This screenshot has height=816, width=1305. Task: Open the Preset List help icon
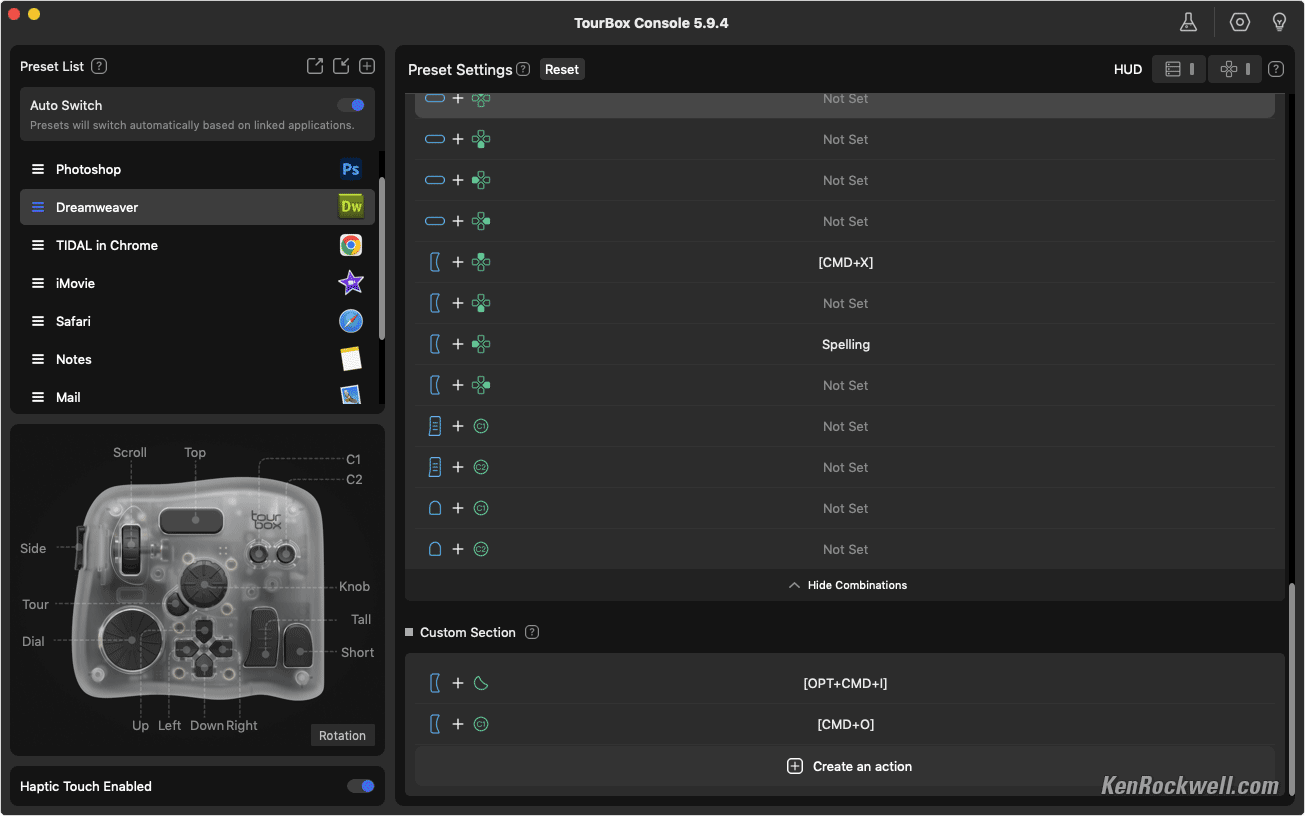coord(99,66)
